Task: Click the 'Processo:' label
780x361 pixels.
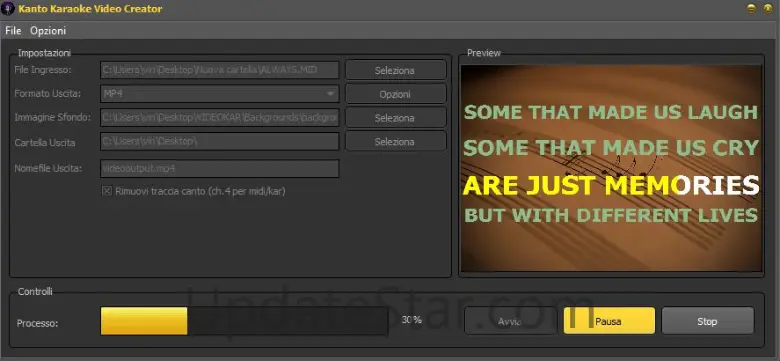Action: 37,323
